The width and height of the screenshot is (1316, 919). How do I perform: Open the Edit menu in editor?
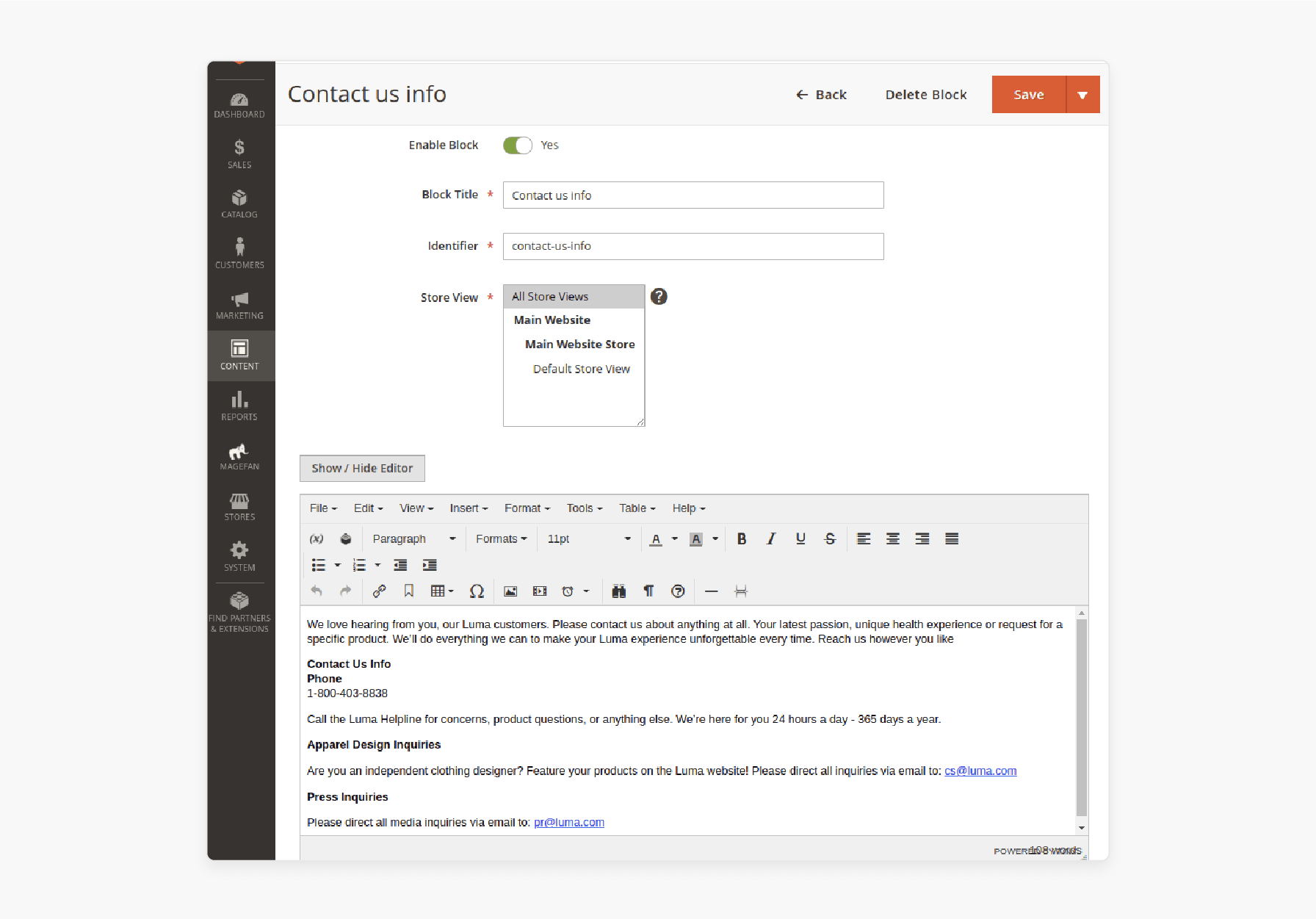(368, 508)
